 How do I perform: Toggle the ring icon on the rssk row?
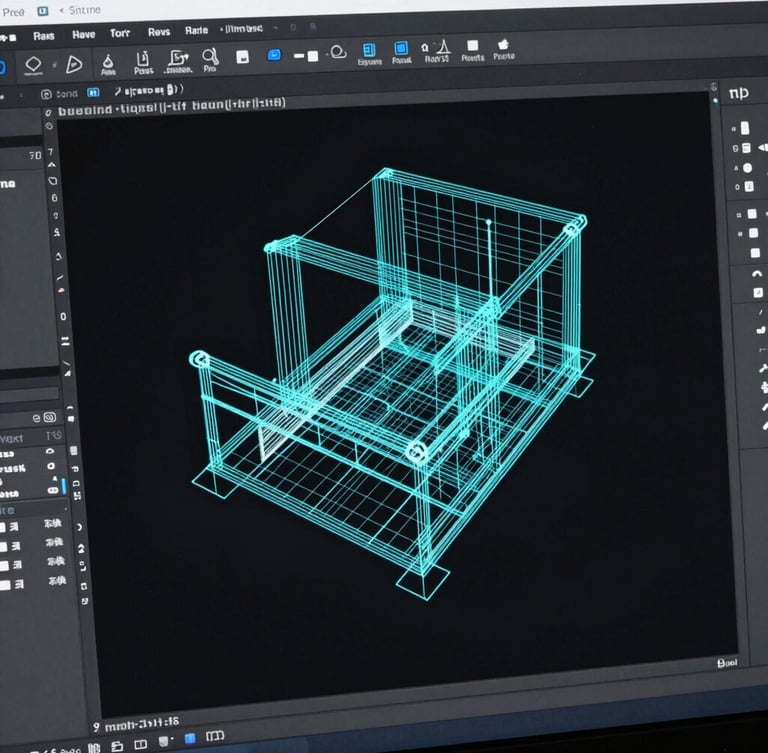51,466
